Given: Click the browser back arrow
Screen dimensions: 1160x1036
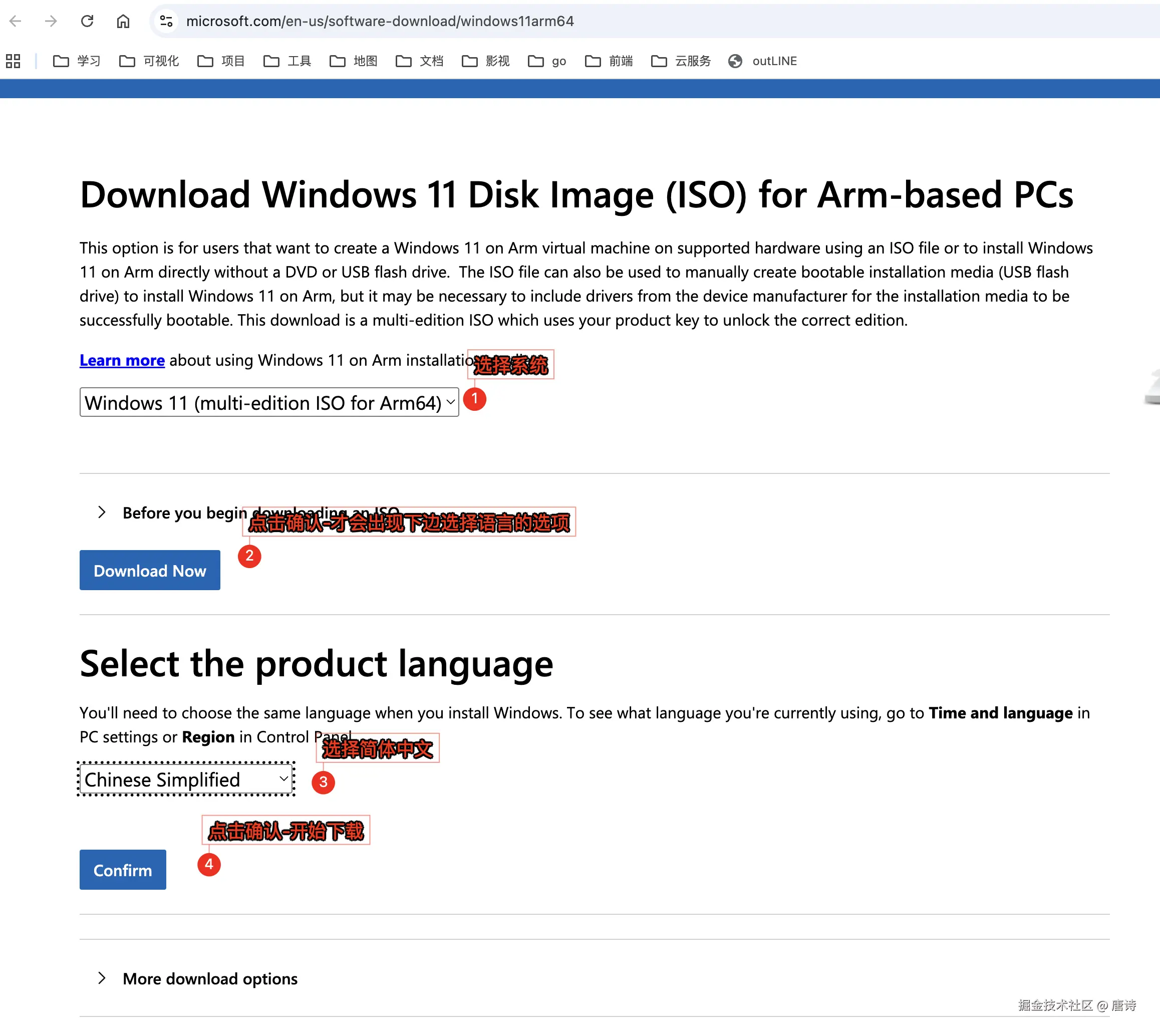Looking at the screenshot, I should pos(16,21).
